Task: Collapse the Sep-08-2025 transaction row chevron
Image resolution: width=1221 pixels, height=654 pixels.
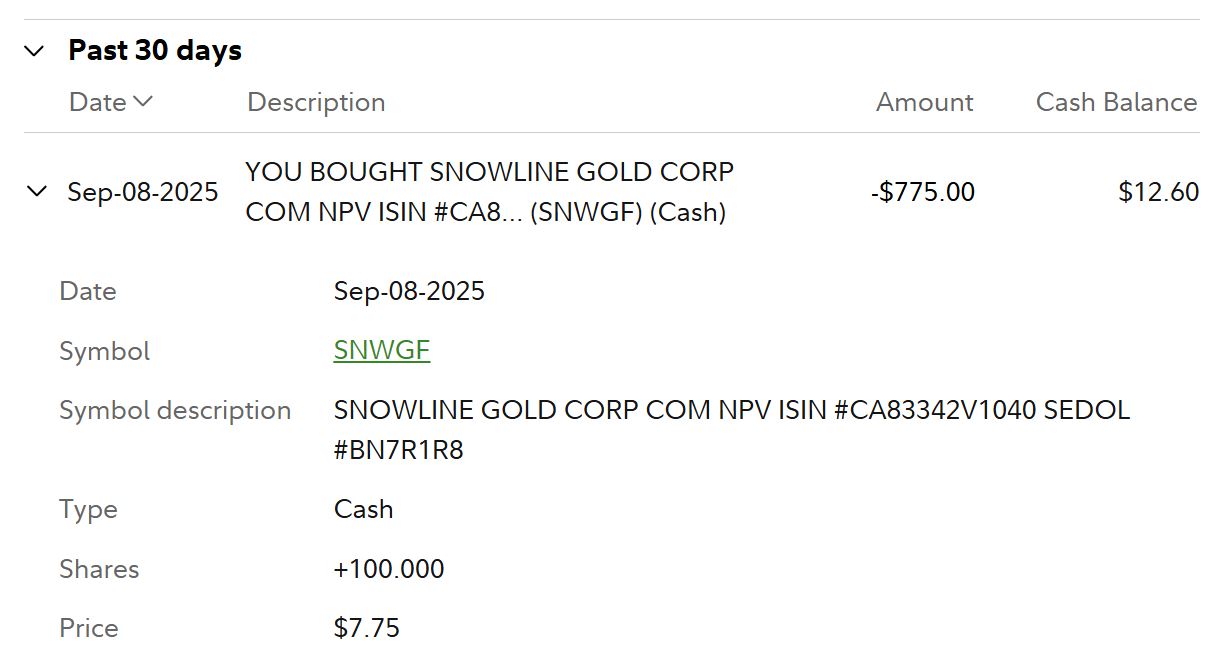Action: click(37, 191)
